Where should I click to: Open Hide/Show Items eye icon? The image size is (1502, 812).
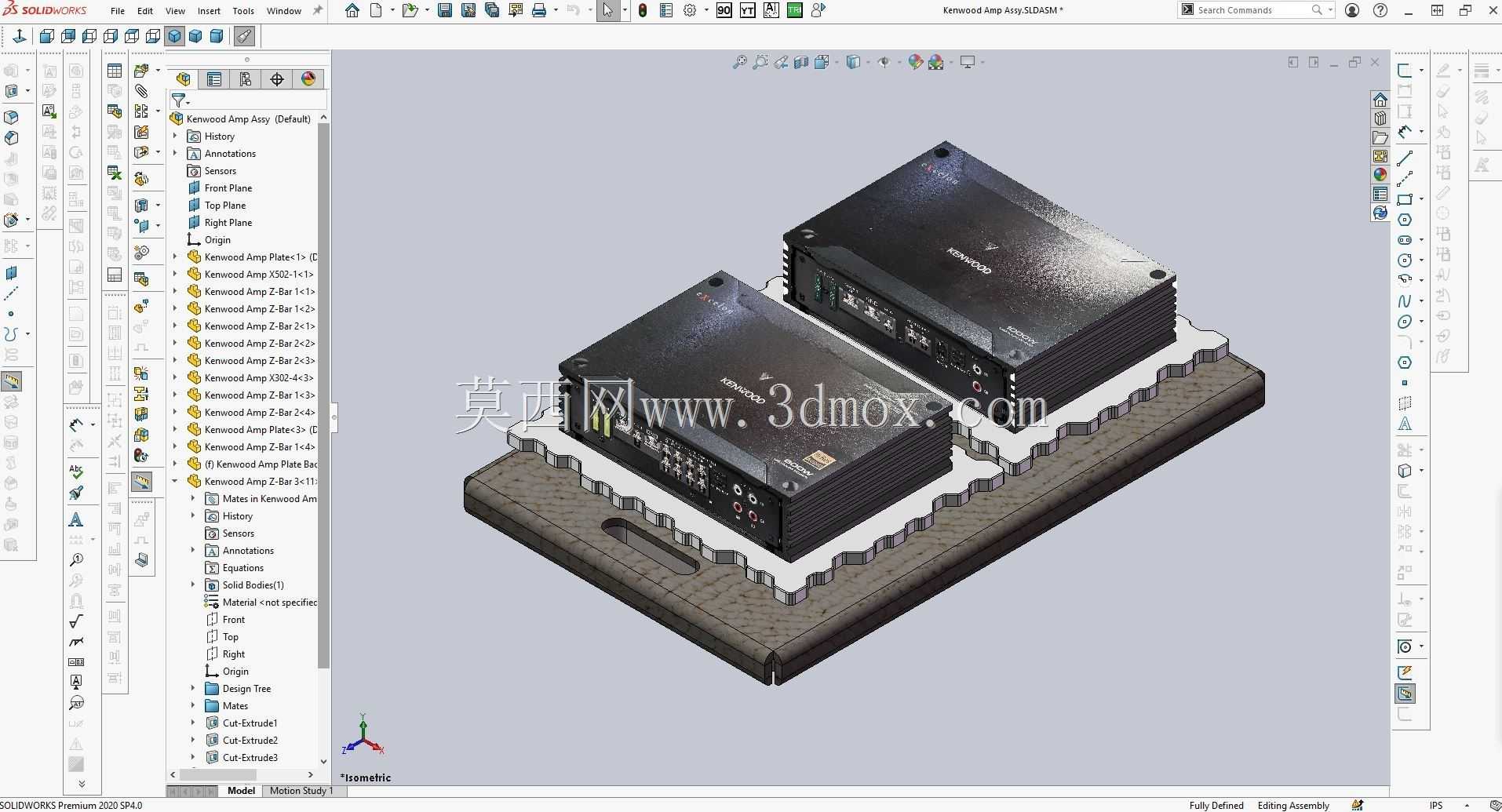click(884, 63)
